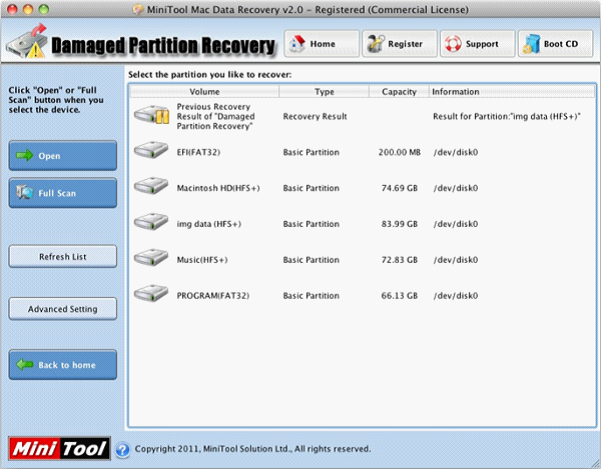The height and width of the screenshot is (469, 601).
Task: Click the "Recovery Result" type cell
Action: [x=315, y=116]
